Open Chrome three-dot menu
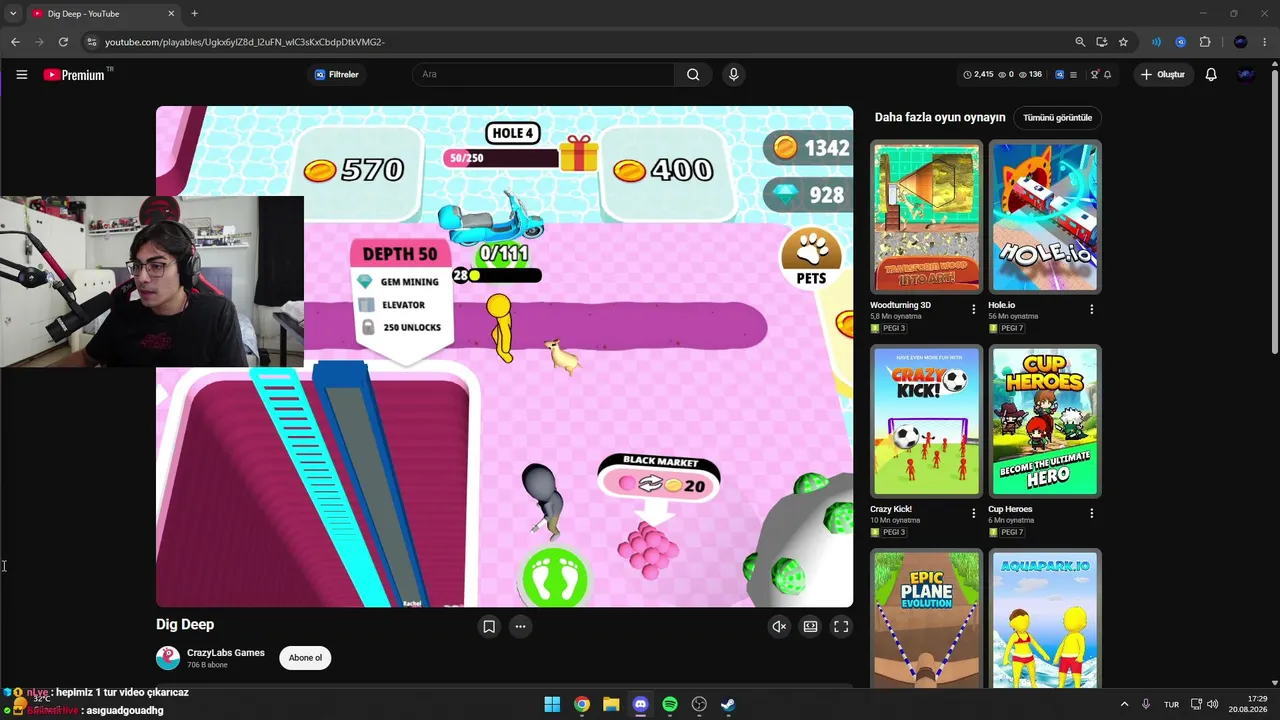 click(x=1265, y=42)
